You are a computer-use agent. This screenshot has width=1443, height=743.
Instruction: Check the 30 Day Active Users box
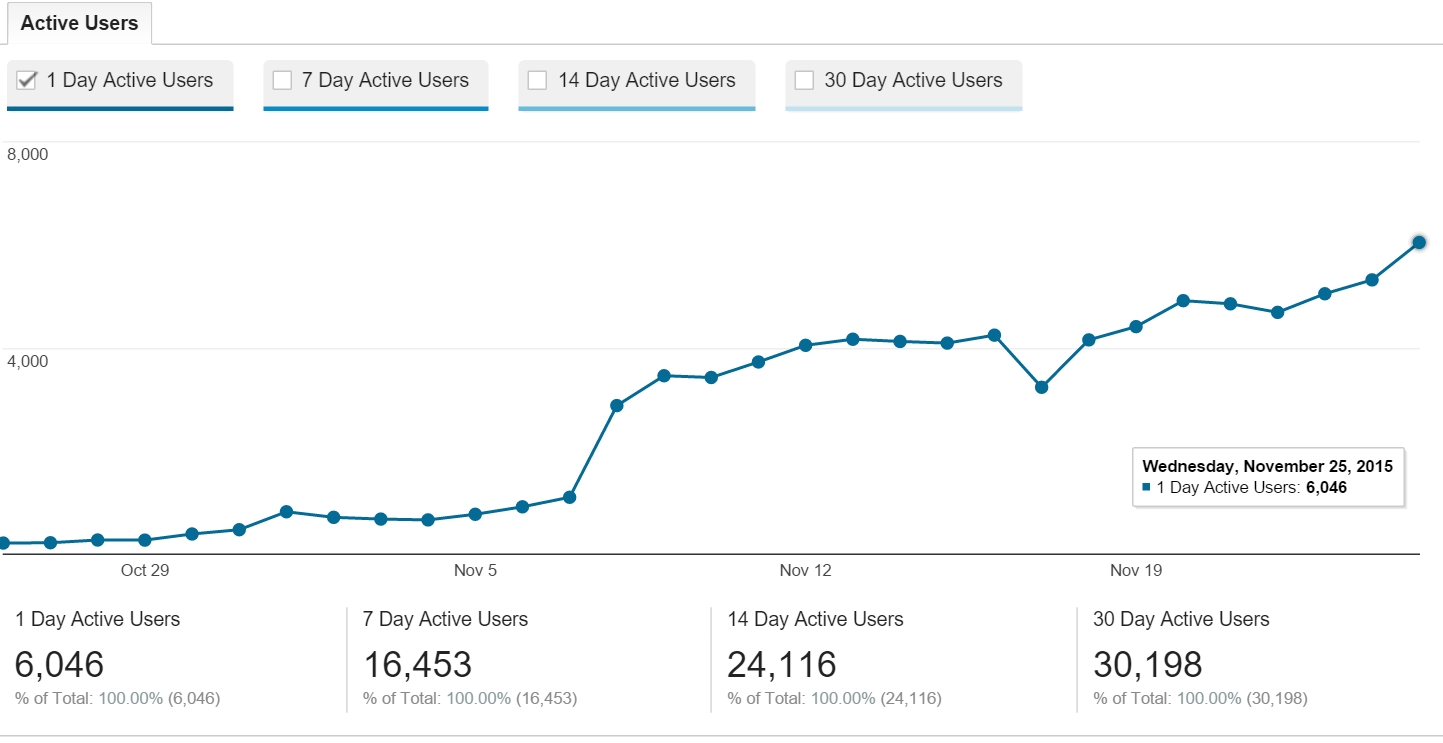pyautogui.click(x=804, y=81)
